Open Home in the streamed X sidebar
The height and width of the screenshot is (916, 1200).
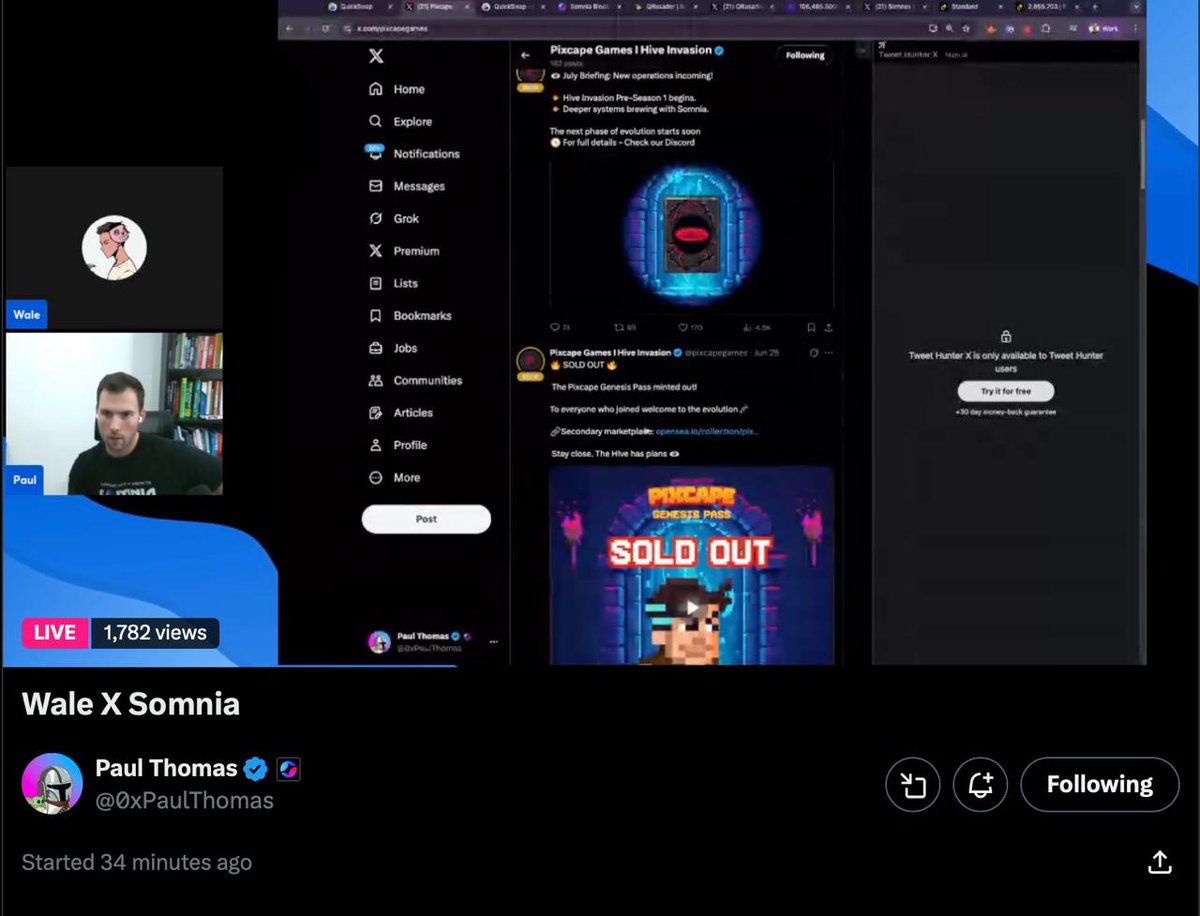pyautogui.click(x=397, y=89)
